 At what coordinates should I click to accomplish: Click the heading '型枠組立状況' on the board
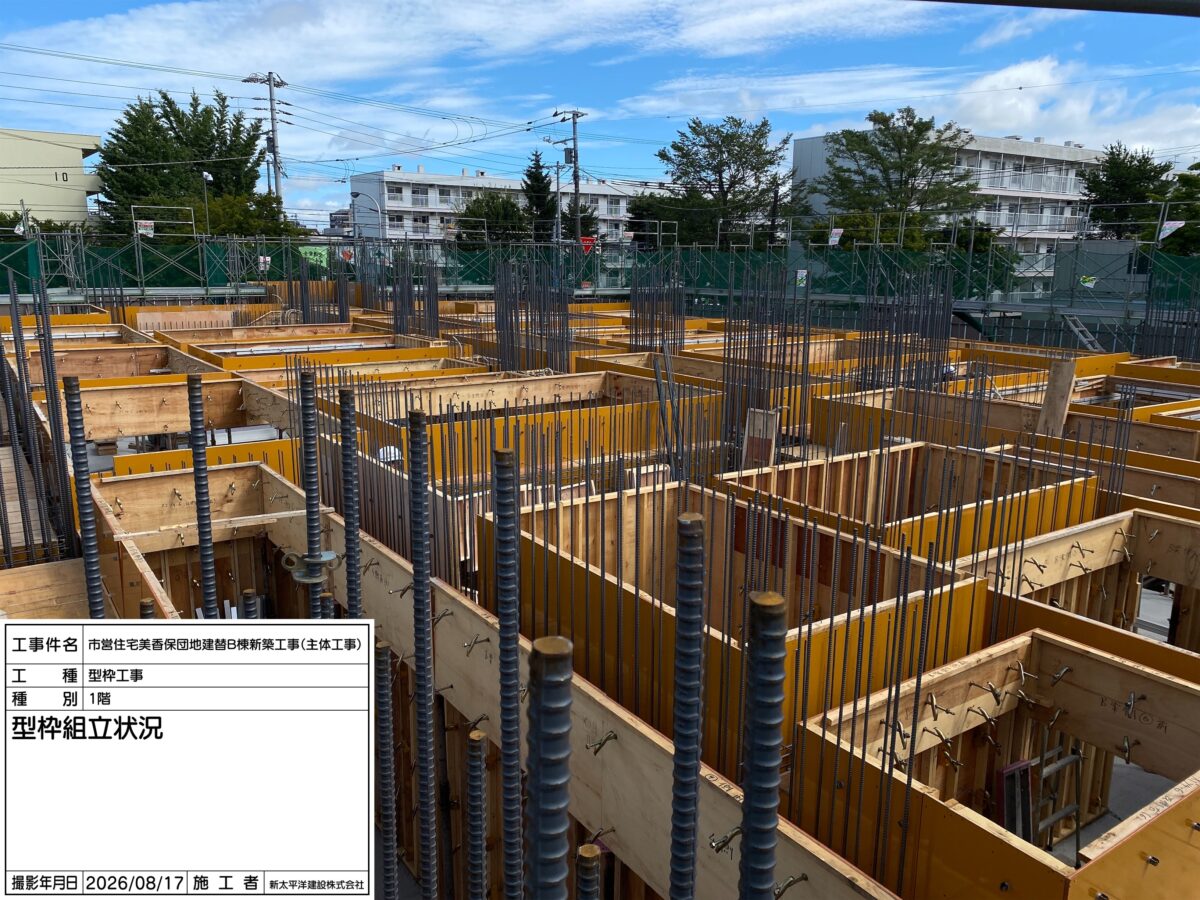(87, 728)
